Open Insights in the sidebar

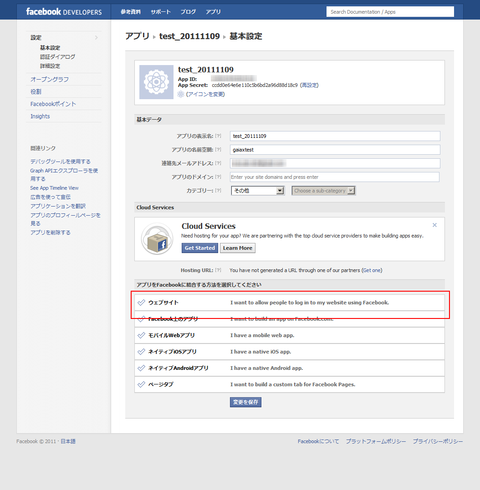40,116
